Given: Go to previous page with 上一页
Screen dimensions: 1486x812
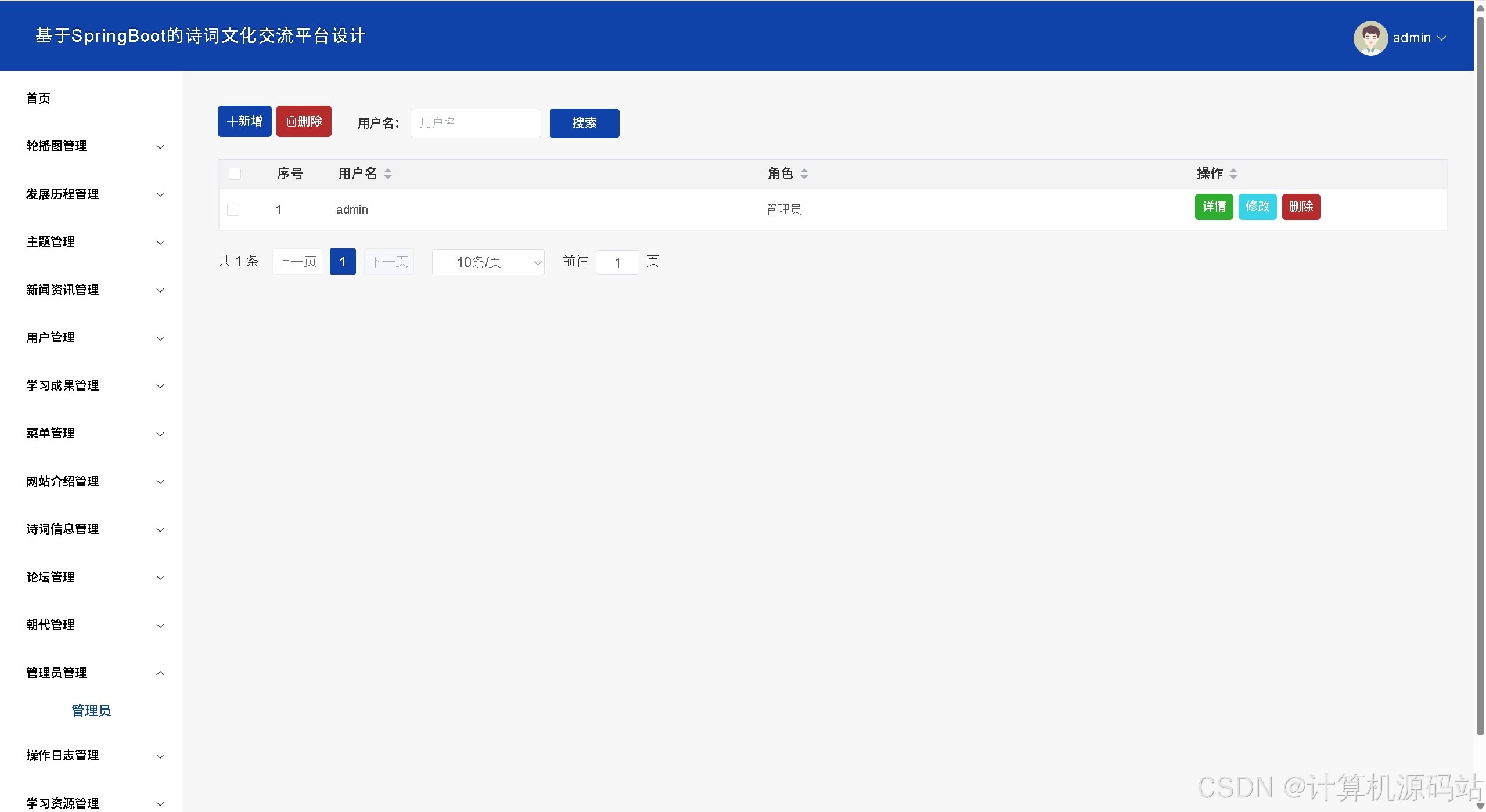Looking at the screenshot, I should tap(297, 262).
